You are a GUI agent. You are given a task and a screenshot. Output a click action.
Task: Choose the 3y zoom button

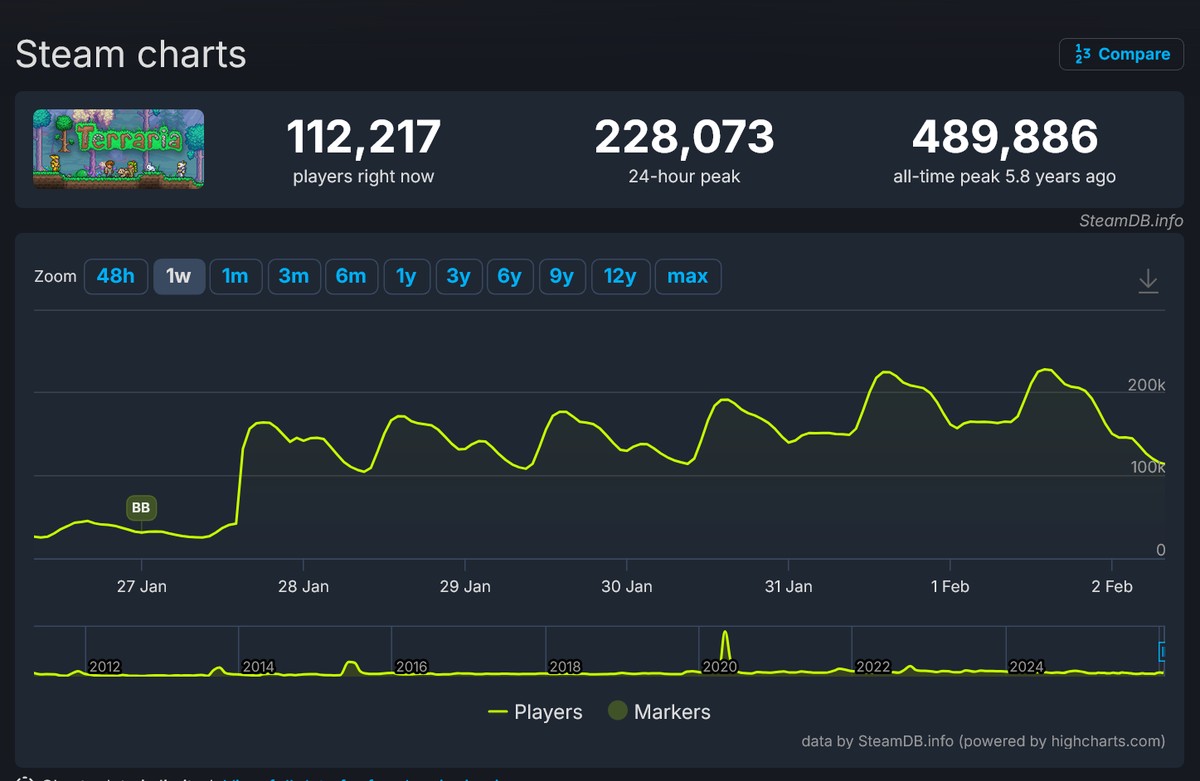pyautogui.click(x=458, y=276)
